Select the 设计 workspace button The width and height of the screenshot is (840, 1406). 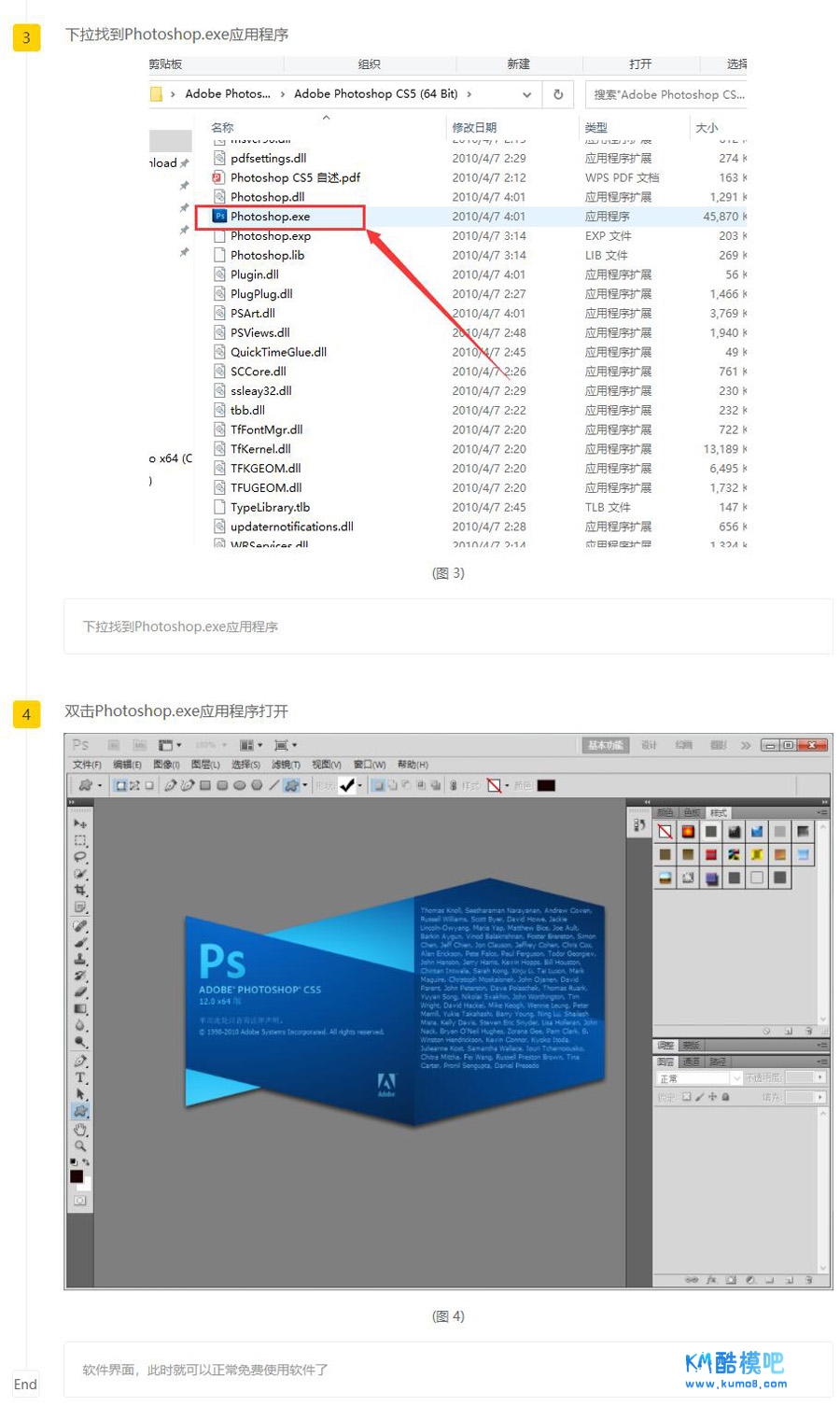coord(649,745)
